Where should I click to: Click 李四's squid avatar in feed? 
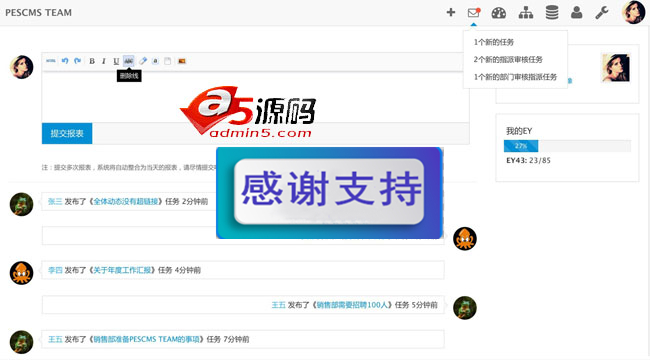pyautogui.click(x=22, y=273)
